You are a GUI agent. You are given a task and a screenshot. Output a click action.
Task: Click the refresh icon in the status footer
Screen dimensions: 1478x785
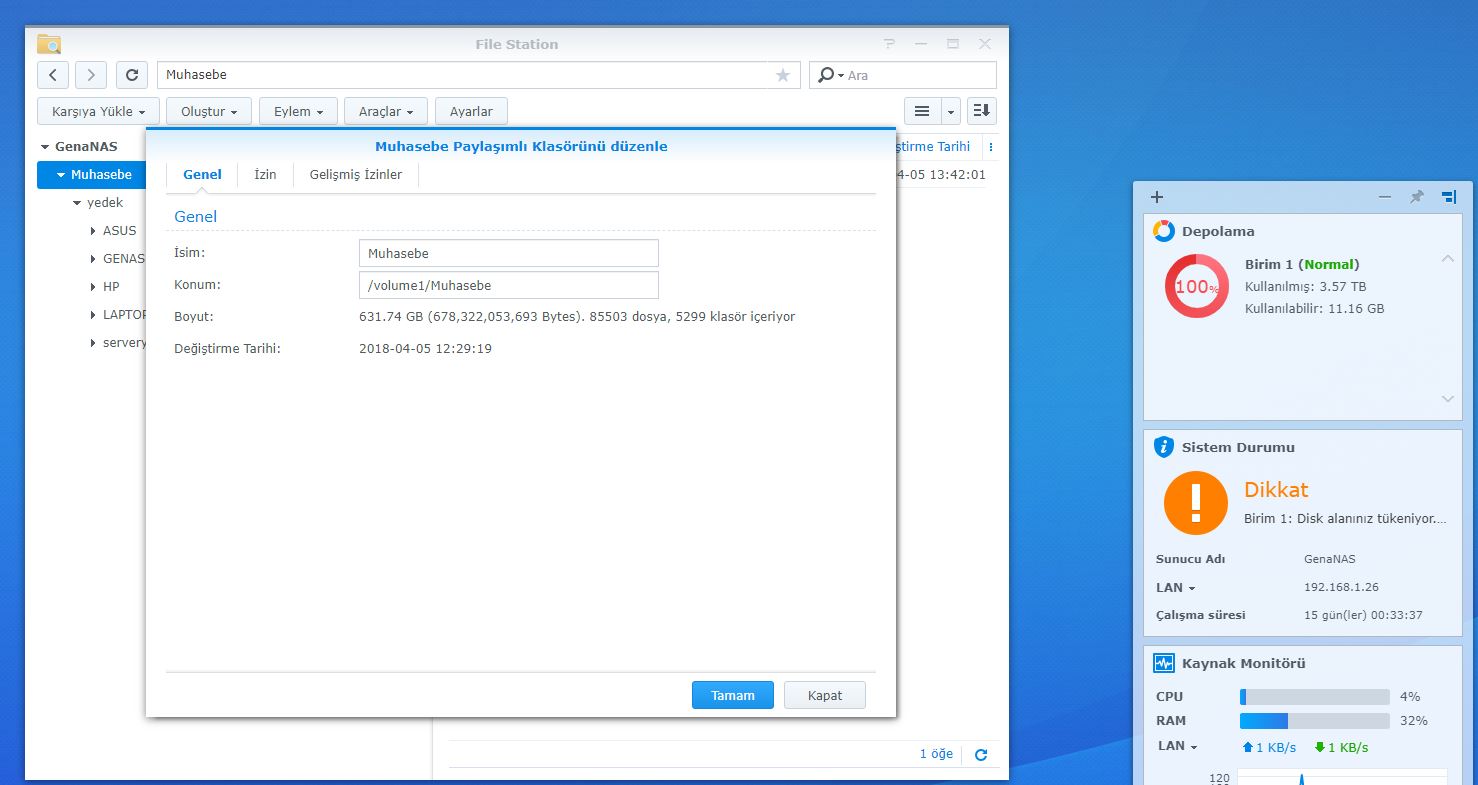981,755
